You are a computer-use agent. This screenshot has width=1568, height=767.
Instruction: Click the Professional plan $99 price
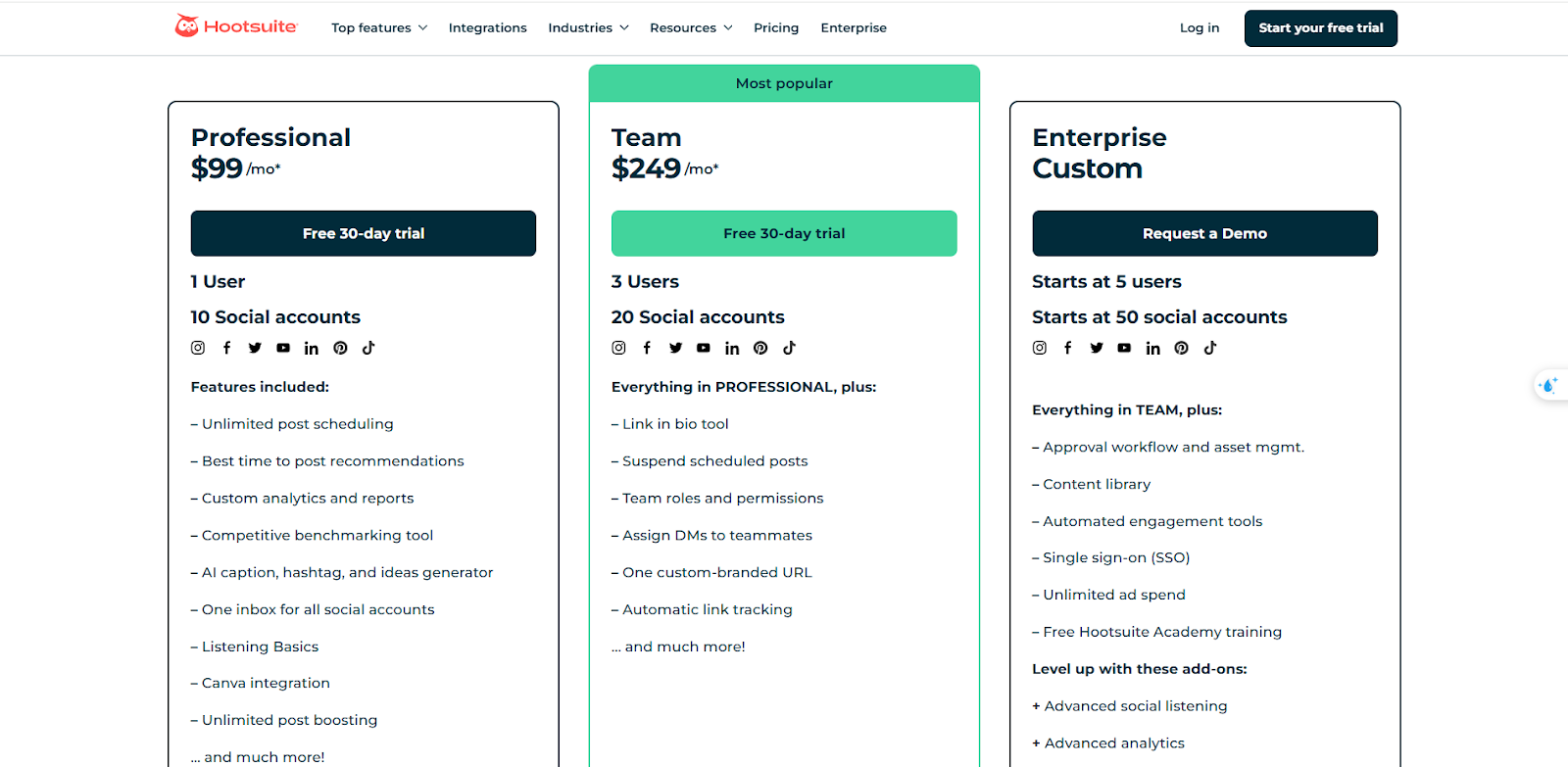tap(217, 168)
